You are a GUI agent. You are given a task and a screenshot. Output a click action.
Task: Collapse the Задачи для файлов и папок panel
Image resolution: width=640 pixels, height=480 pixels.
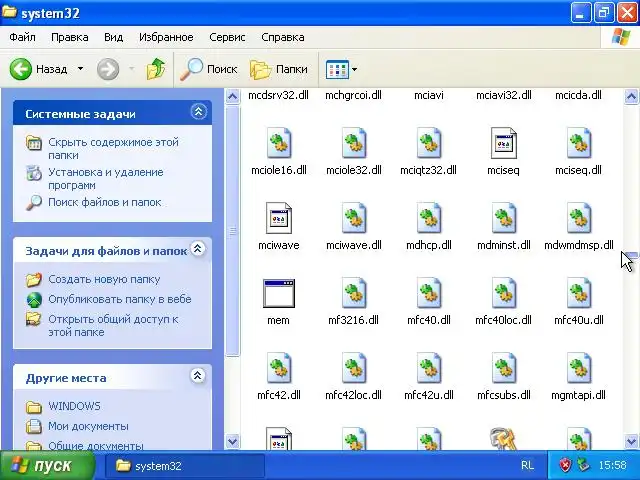[x=198, y=249]
